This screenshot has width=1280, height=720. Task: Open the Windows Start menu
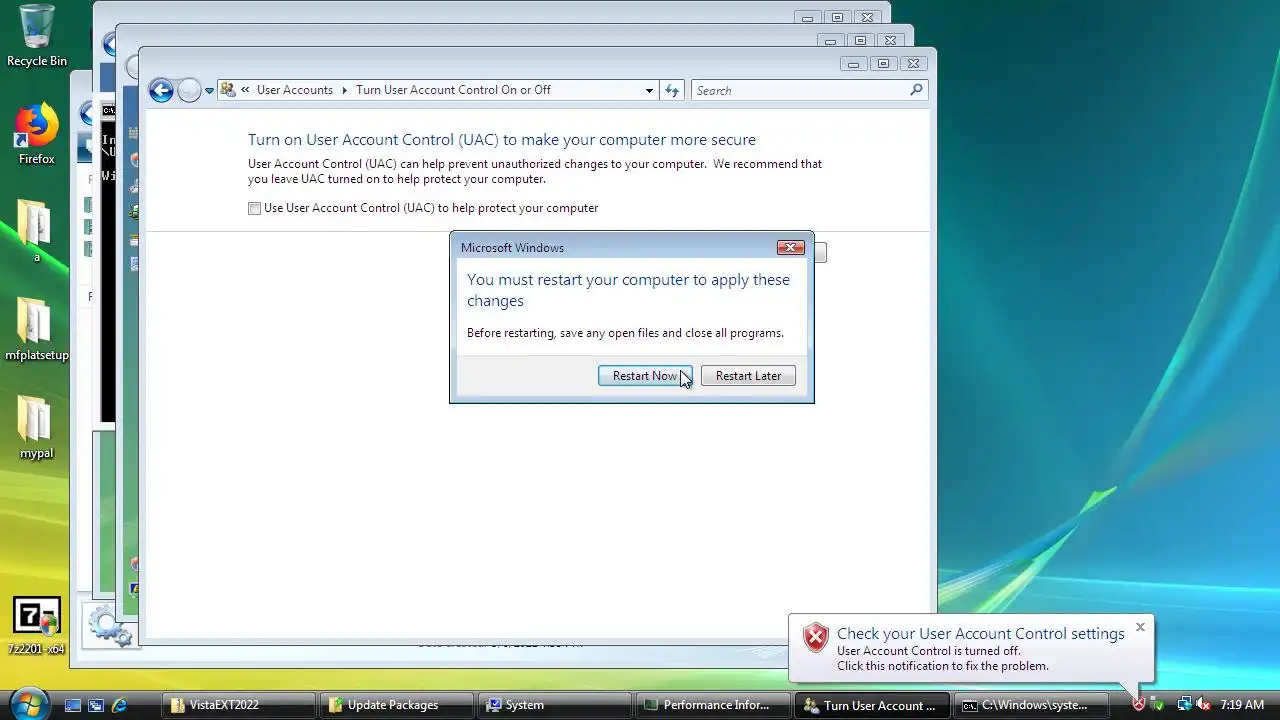(28, 703)
